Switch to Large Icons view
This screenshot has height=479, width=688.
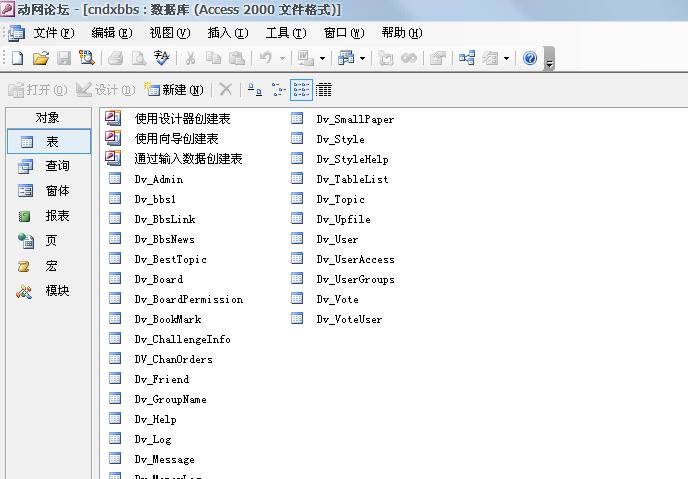(x=255, y=90)
